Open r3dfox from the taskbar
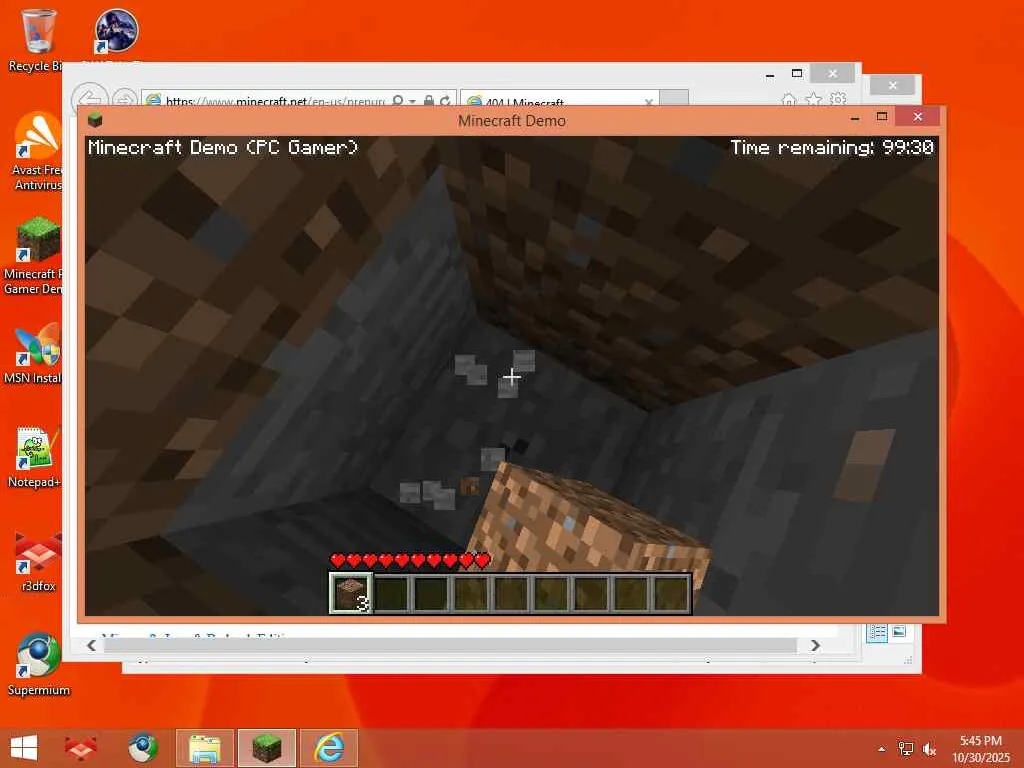 [80, 748]
